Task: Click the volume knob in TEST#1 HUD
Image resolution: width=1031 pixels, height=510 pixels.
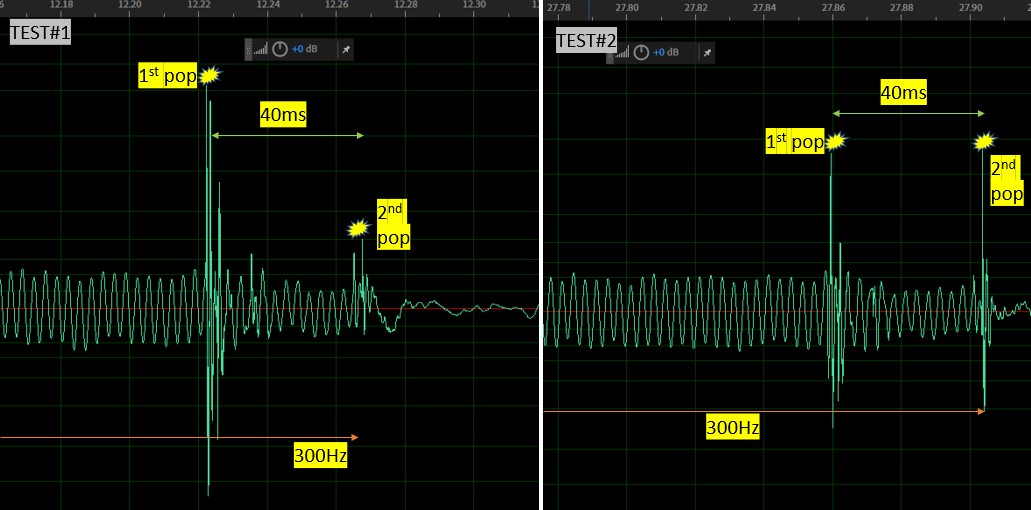Action: [280, 49]
